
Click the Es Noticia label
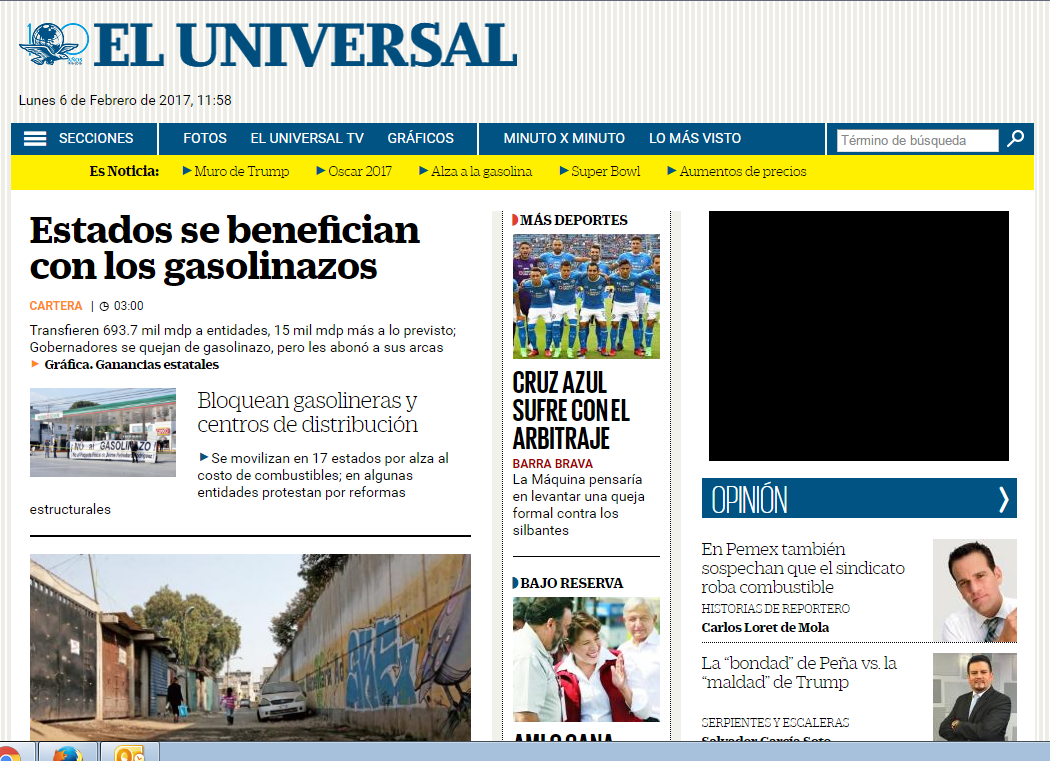coord(125,171)
